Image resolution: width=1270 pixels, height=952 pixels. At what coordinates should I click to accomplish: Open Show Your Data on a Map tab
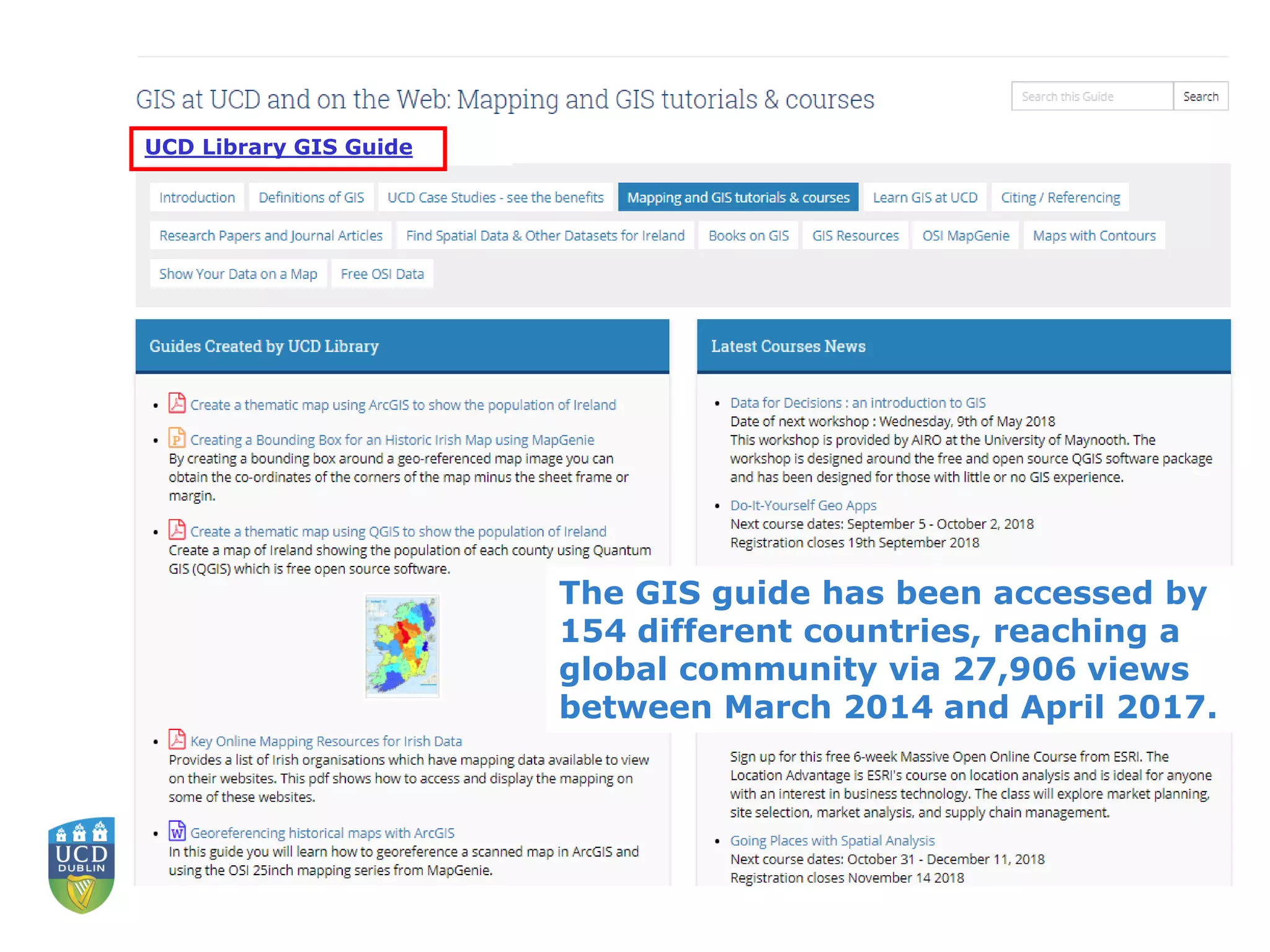(238, 274)
